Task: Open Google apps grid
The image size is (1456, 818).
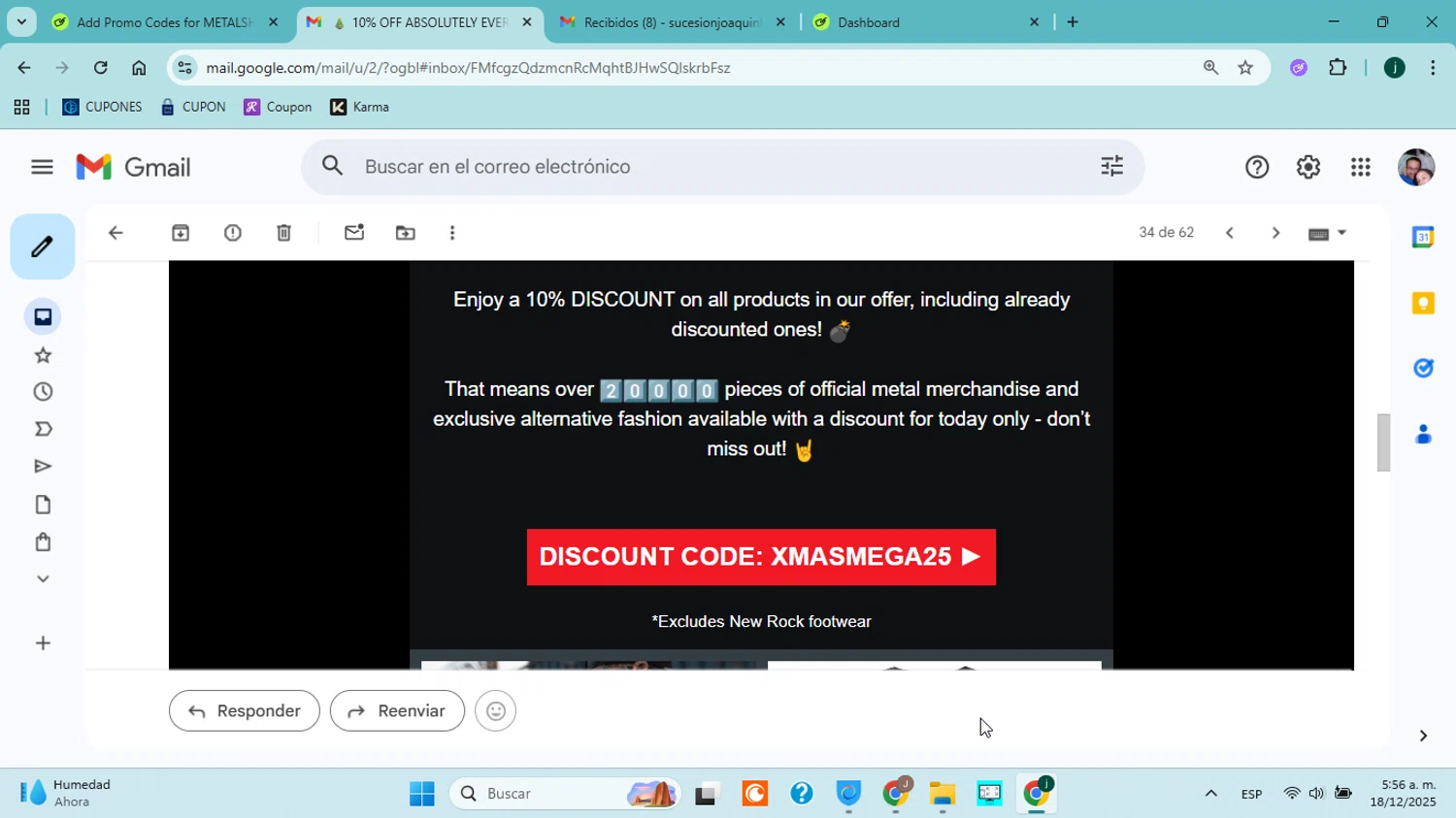Action: point(1361,167)
